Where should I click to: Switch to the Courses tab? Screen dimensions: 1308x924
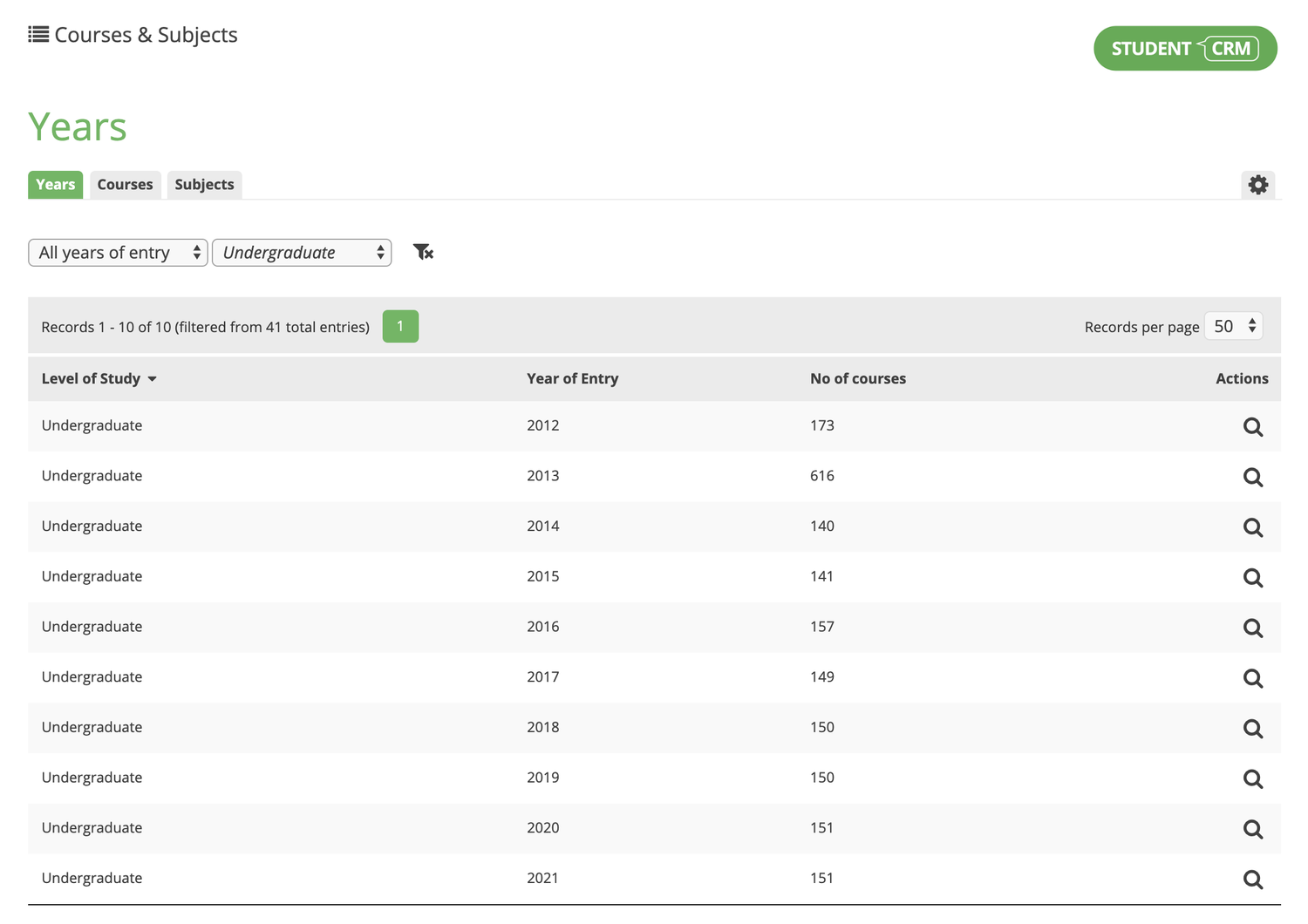pyautogui.click(x=125, y=184)
